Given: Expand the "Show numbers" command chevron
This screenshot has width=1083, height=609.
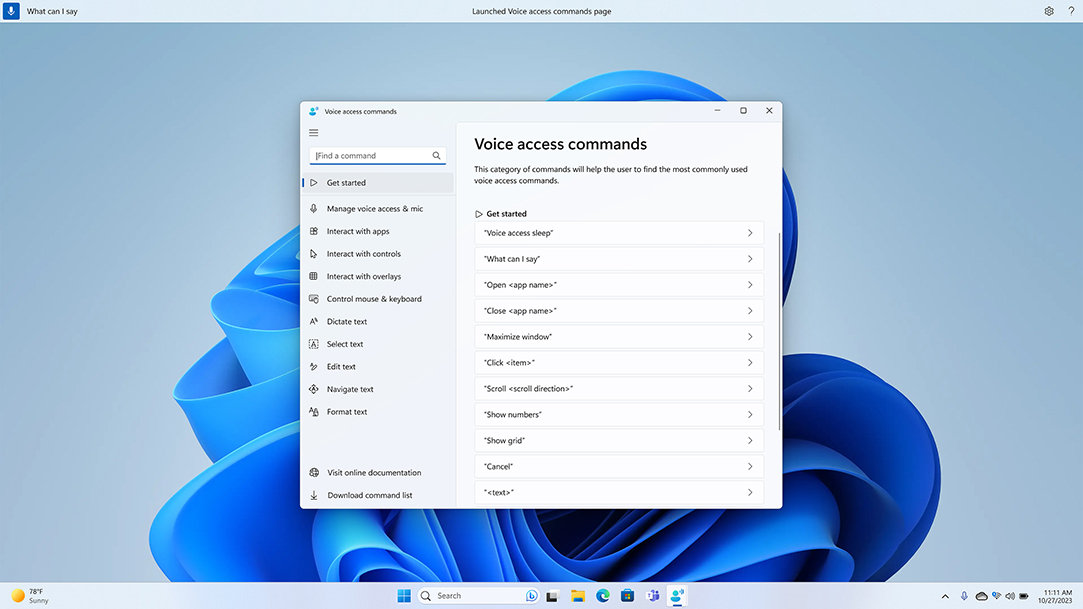Looking at the screenshot, I should [x=750, y=415].
